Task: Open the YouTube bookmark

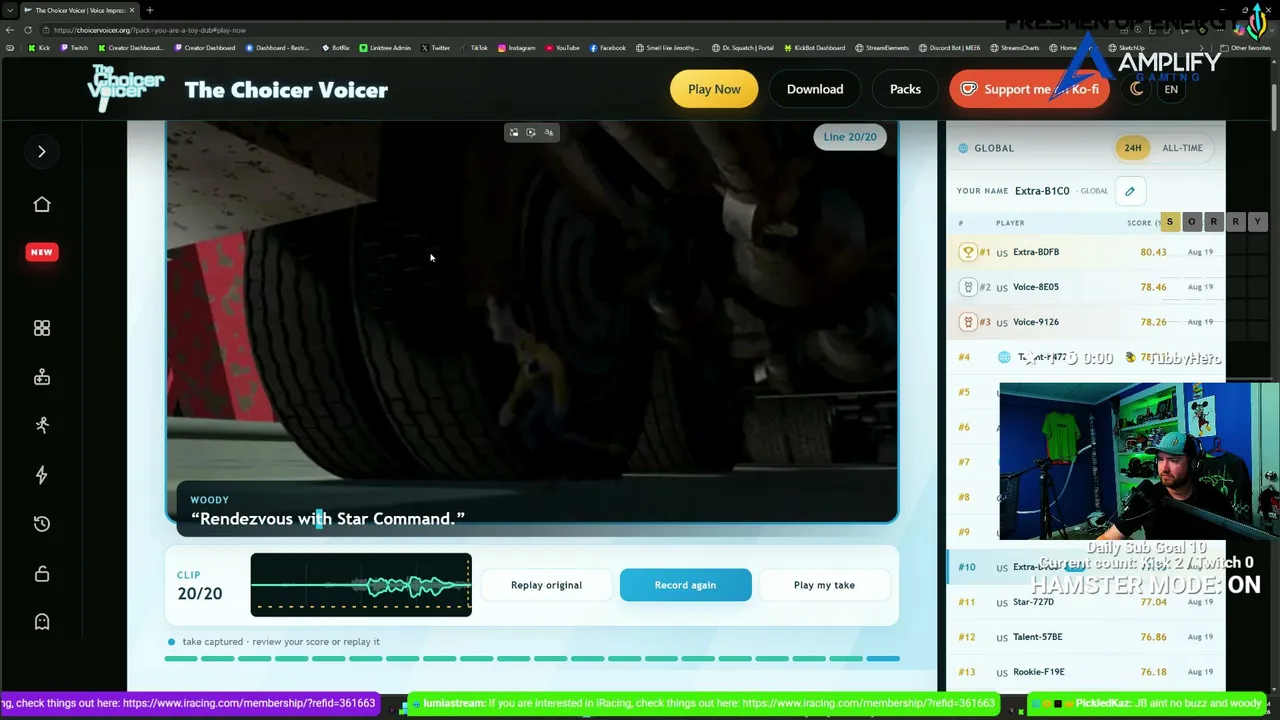Action: coord(562,48)
